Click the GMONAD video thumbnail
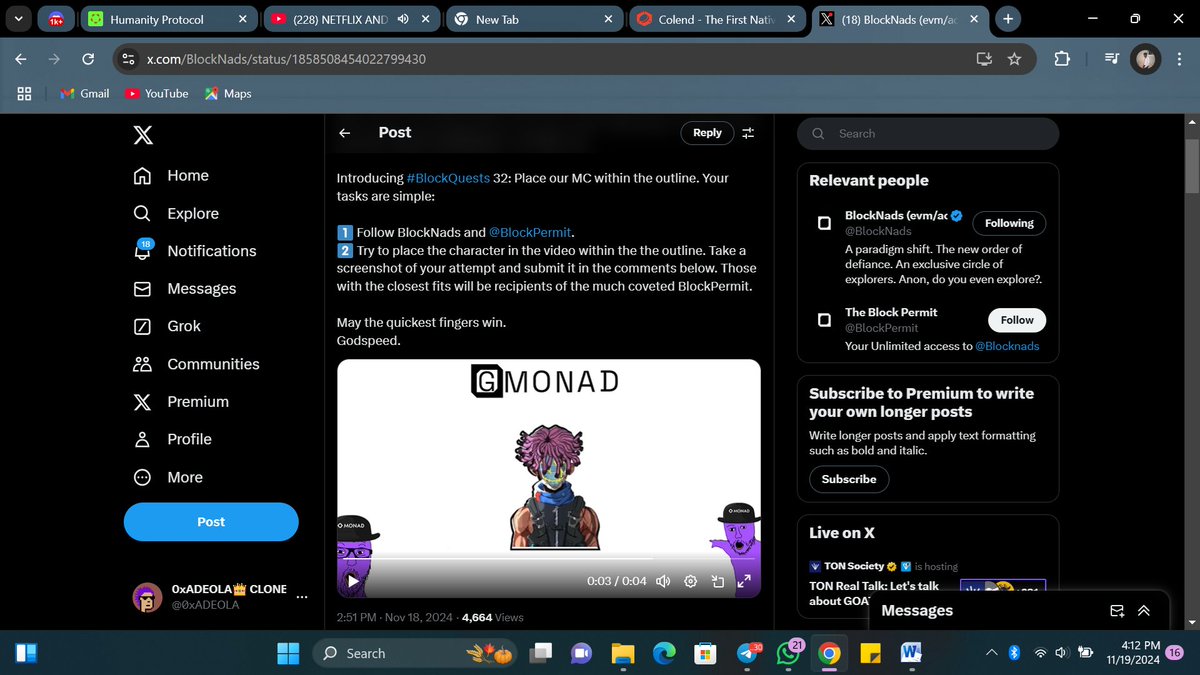The image size is (1200, 675). (x=549, y=478)
